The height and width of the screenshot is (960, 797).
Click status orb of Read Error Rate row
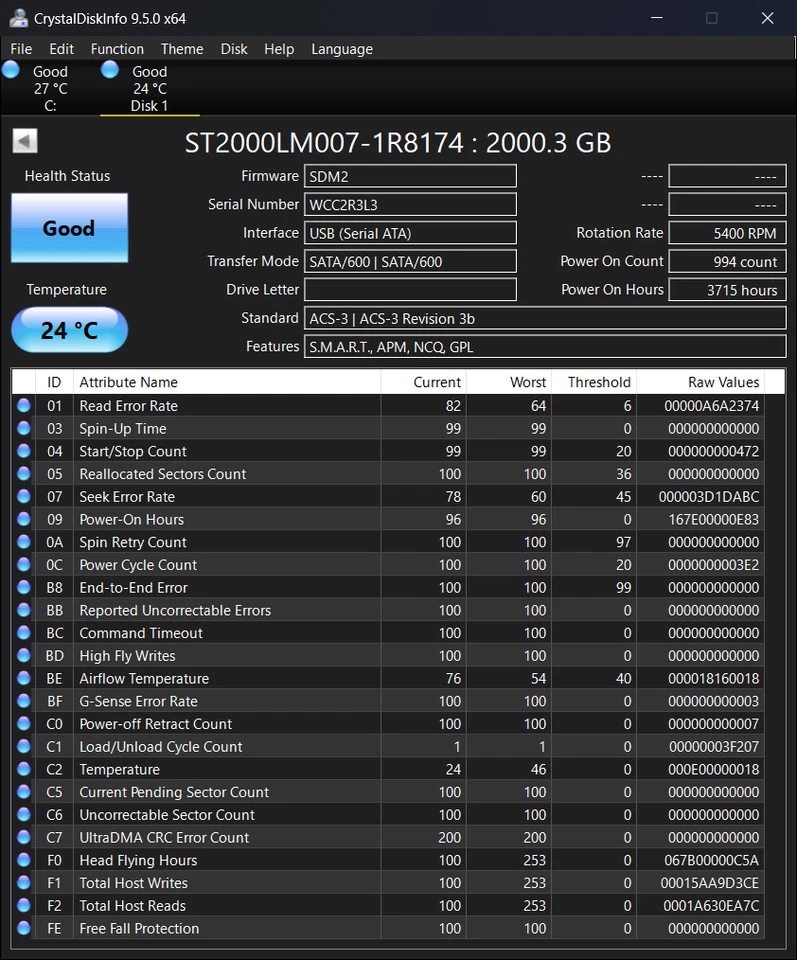tap(24, 405)
